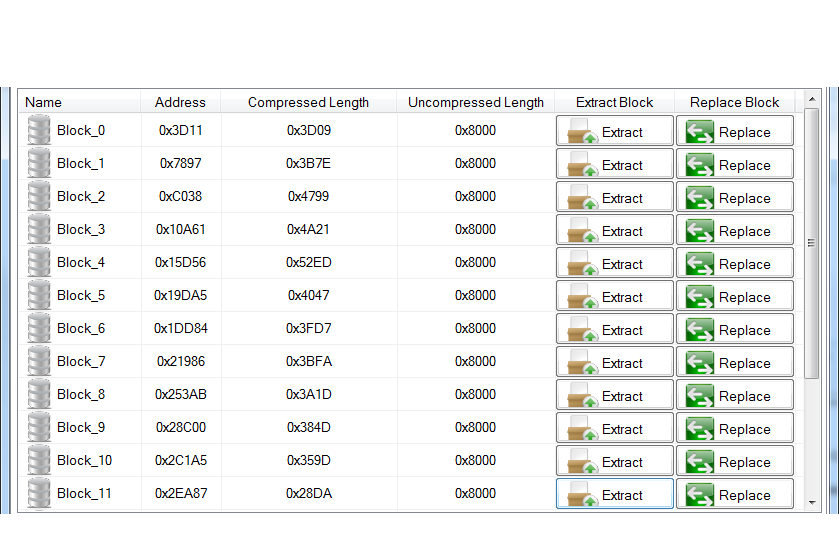Replace Block_4 contents
Screen dimensions: 839x555
click(x=735, y=263)
